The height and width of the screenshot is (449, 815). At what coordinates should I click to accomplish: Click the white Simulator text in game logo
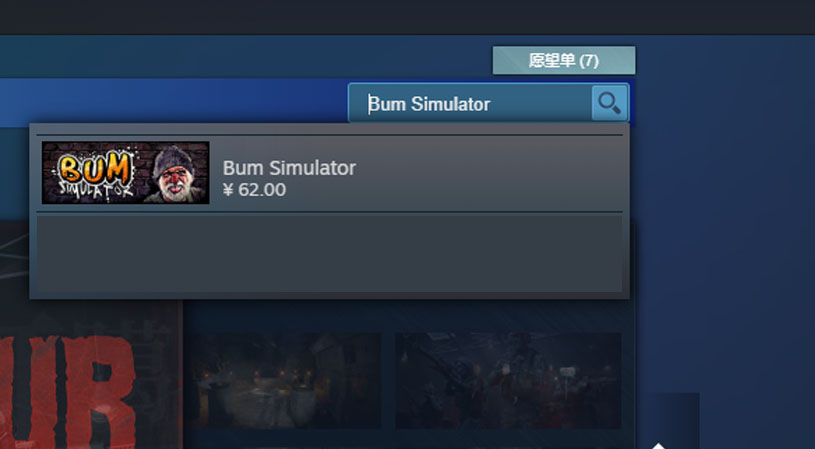[97, 190]
